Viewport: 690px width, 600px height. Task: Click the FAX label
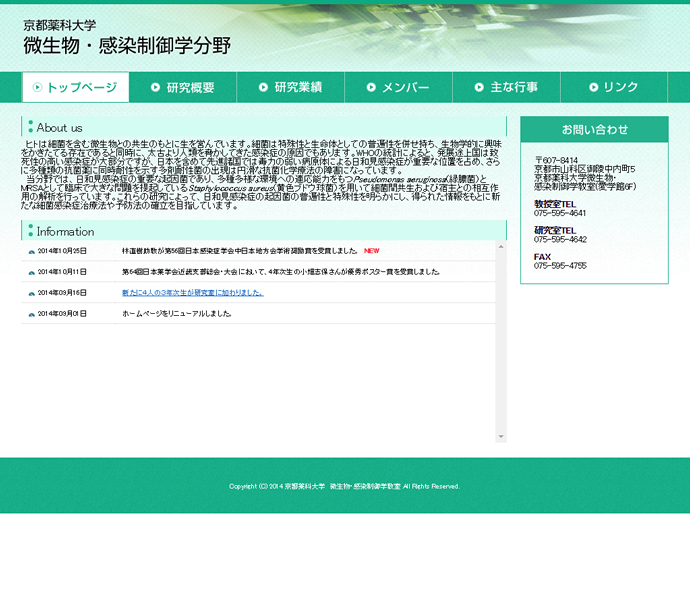coord(542,257)
